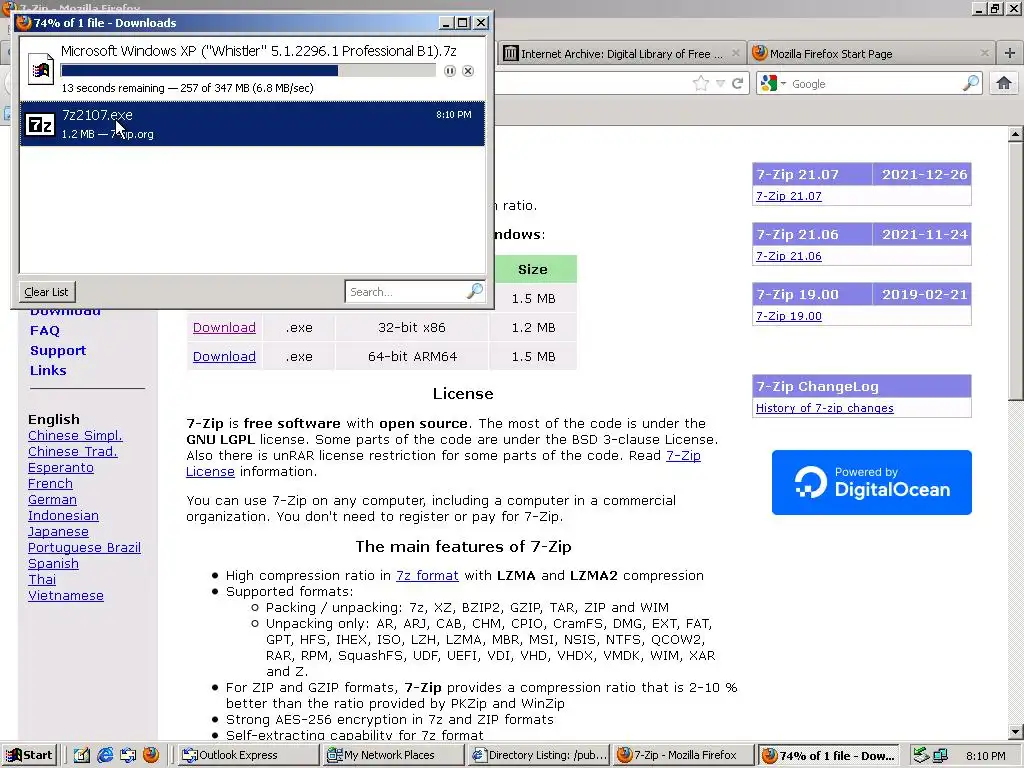This screenshot has height=768, width=1024.
Task: Click the Whistler .7z file icon
Action: (41, 69)
